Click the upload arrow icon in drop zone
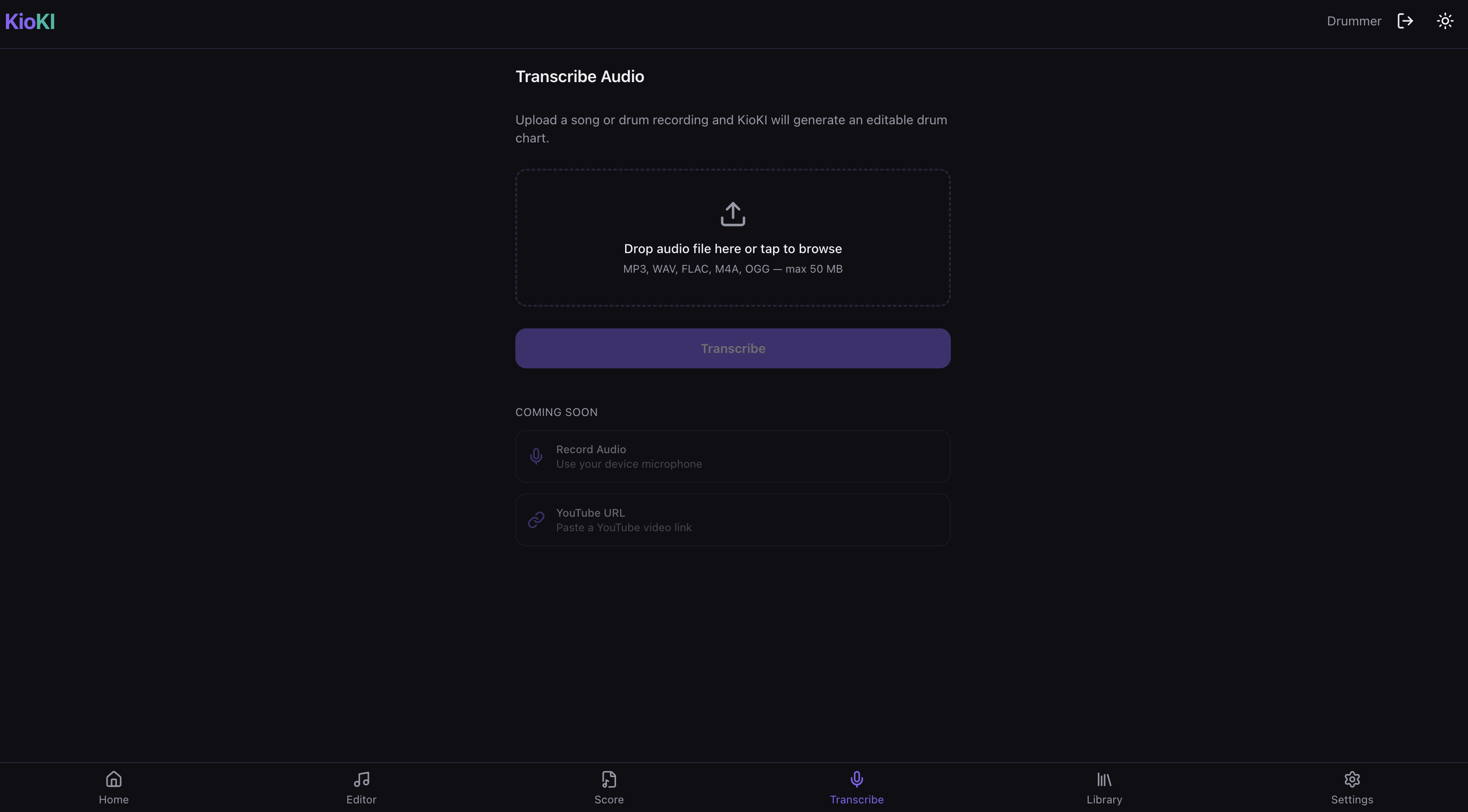This screenshot has width=1468, height=812. [x=732, y=214]
